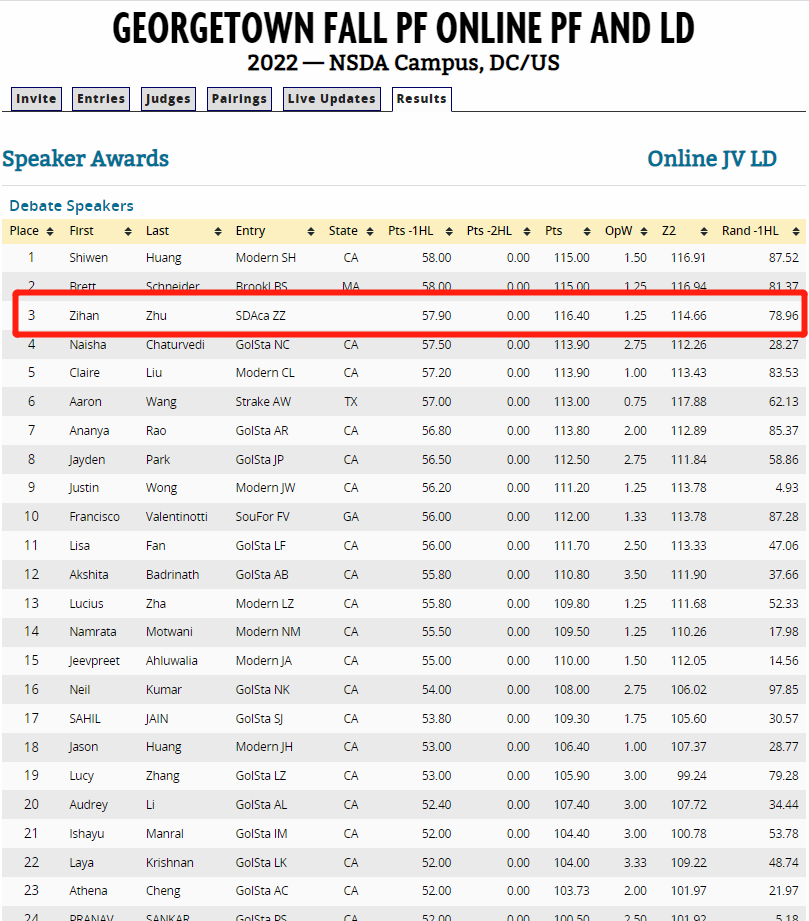The image size is (809, 921).
Task: Switch to the Entries tab
Action: (x=101, y=99)
